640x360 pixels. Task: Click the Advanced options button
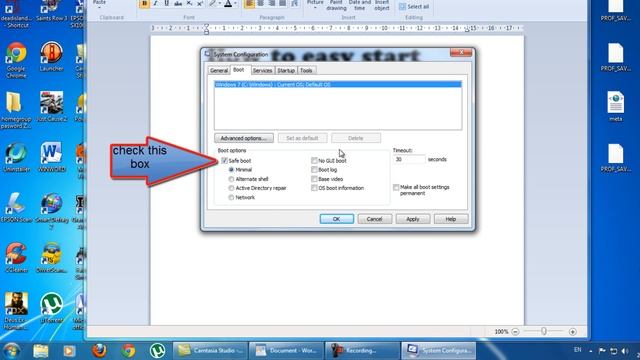click(244, 138)
